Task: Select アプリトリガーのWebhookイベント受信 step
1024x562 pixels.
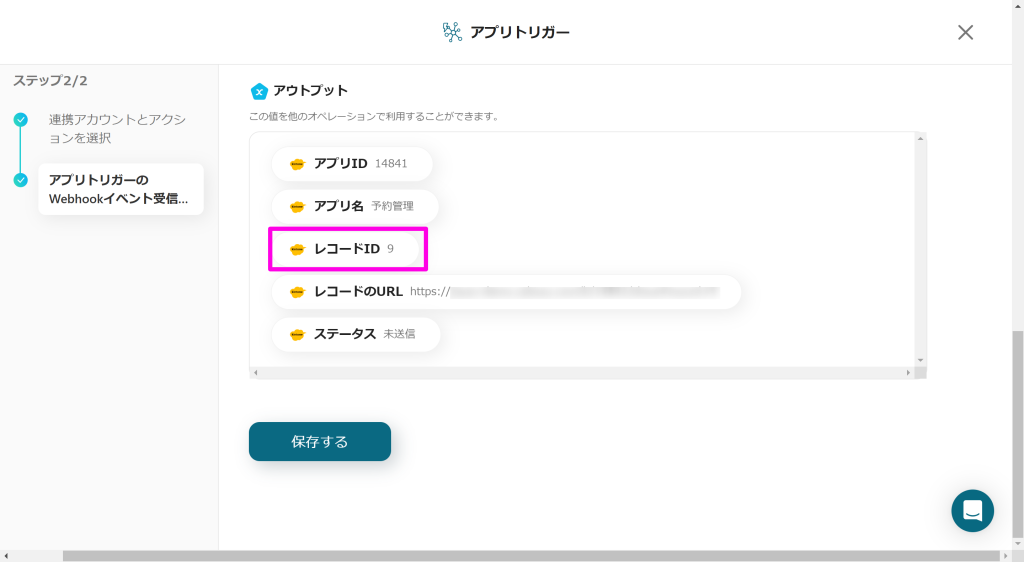Action: pos(121,189)
